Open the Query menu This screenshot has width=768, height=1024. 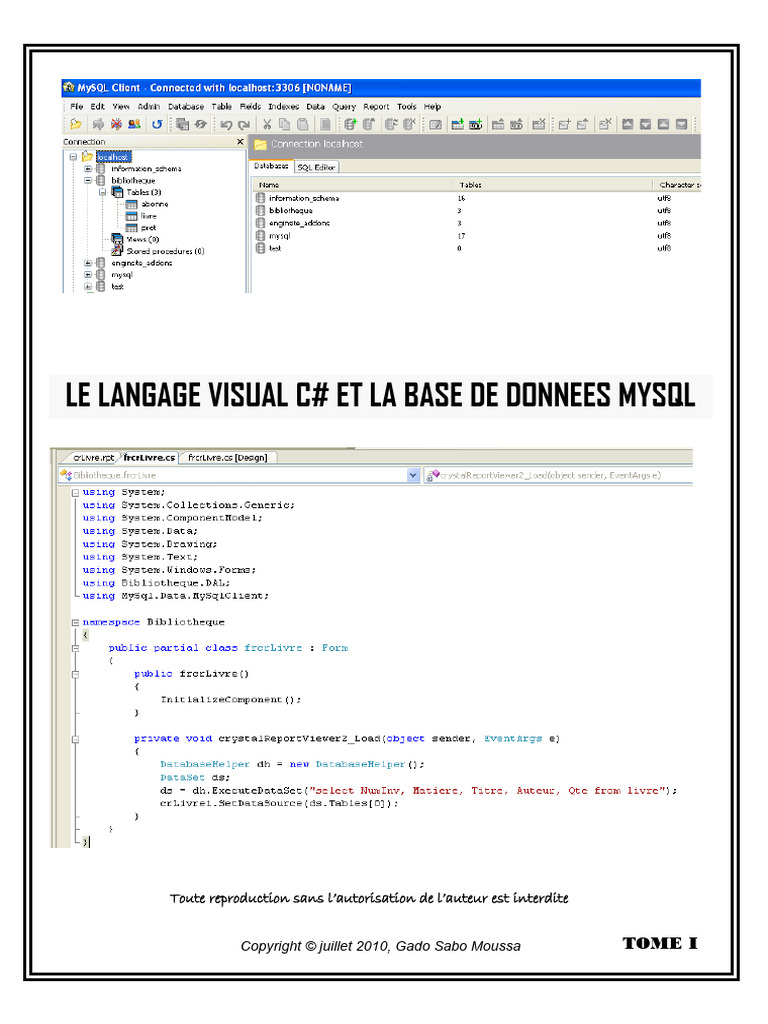pos(344,106)
